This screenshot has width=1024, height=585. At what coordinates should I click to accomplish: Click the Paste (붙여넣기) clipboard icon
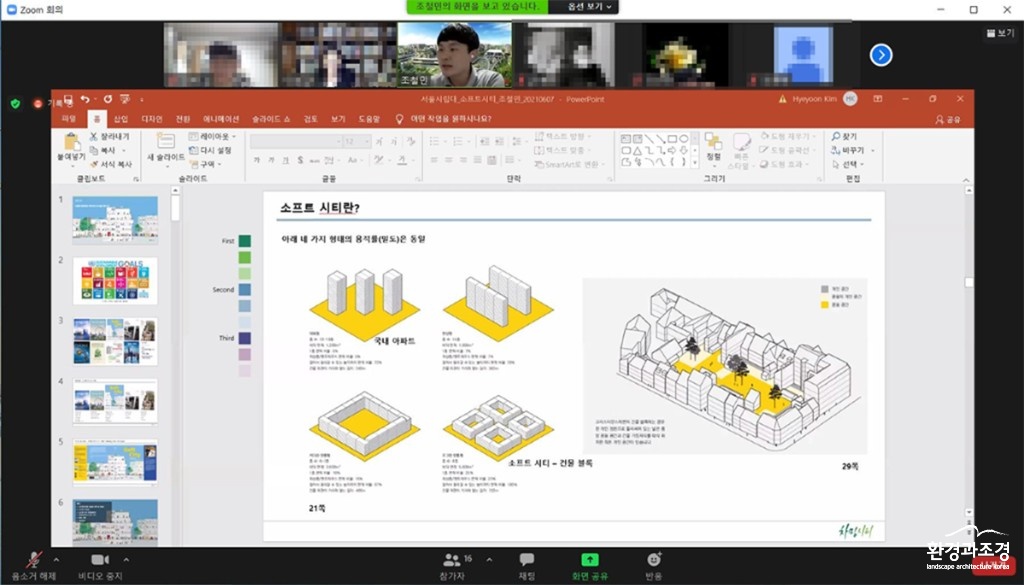[72, 142]
